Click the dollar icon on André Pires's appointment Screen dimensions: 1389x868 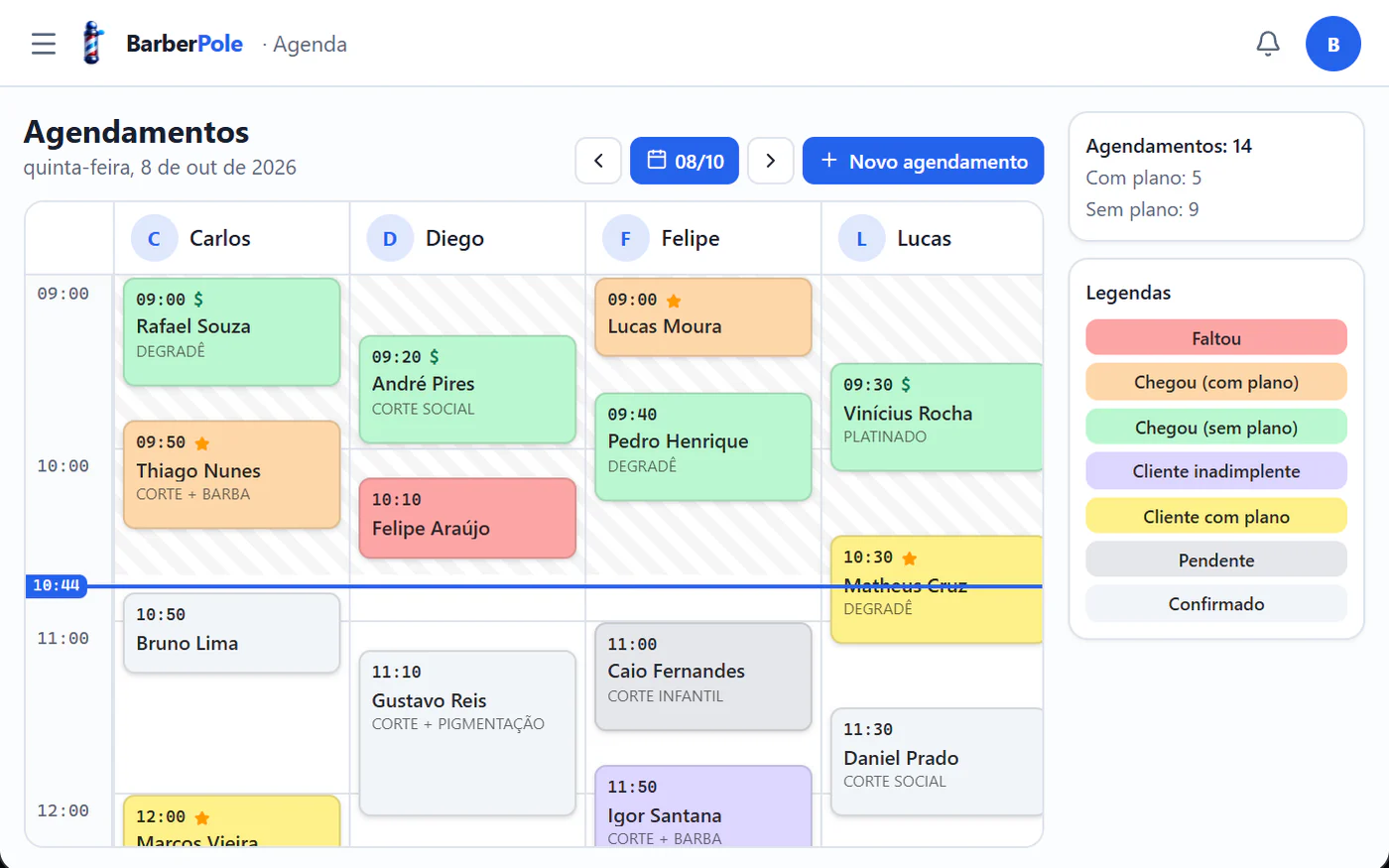click(x=435, y=357)
